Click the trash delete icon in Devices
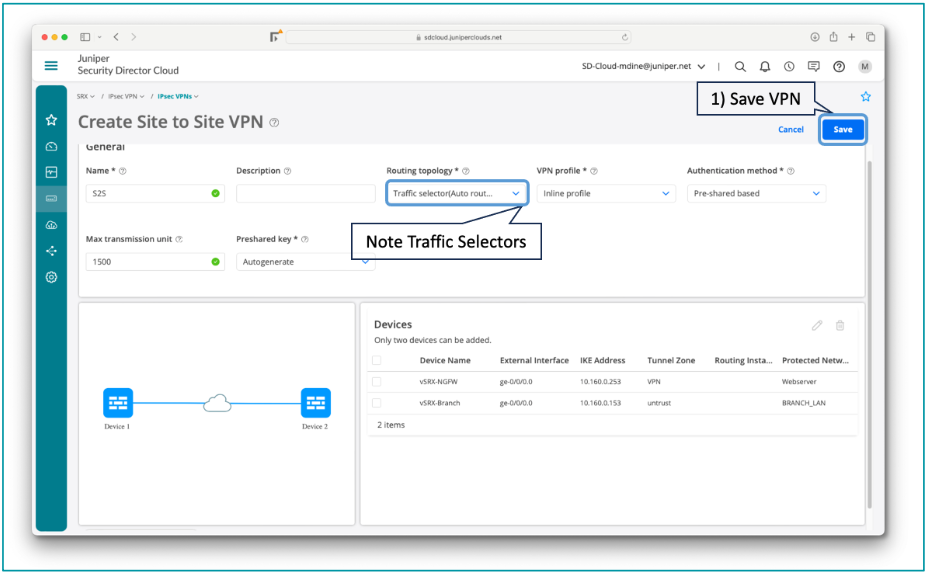This screenshot has height=574, width=929. click(840, 326)
